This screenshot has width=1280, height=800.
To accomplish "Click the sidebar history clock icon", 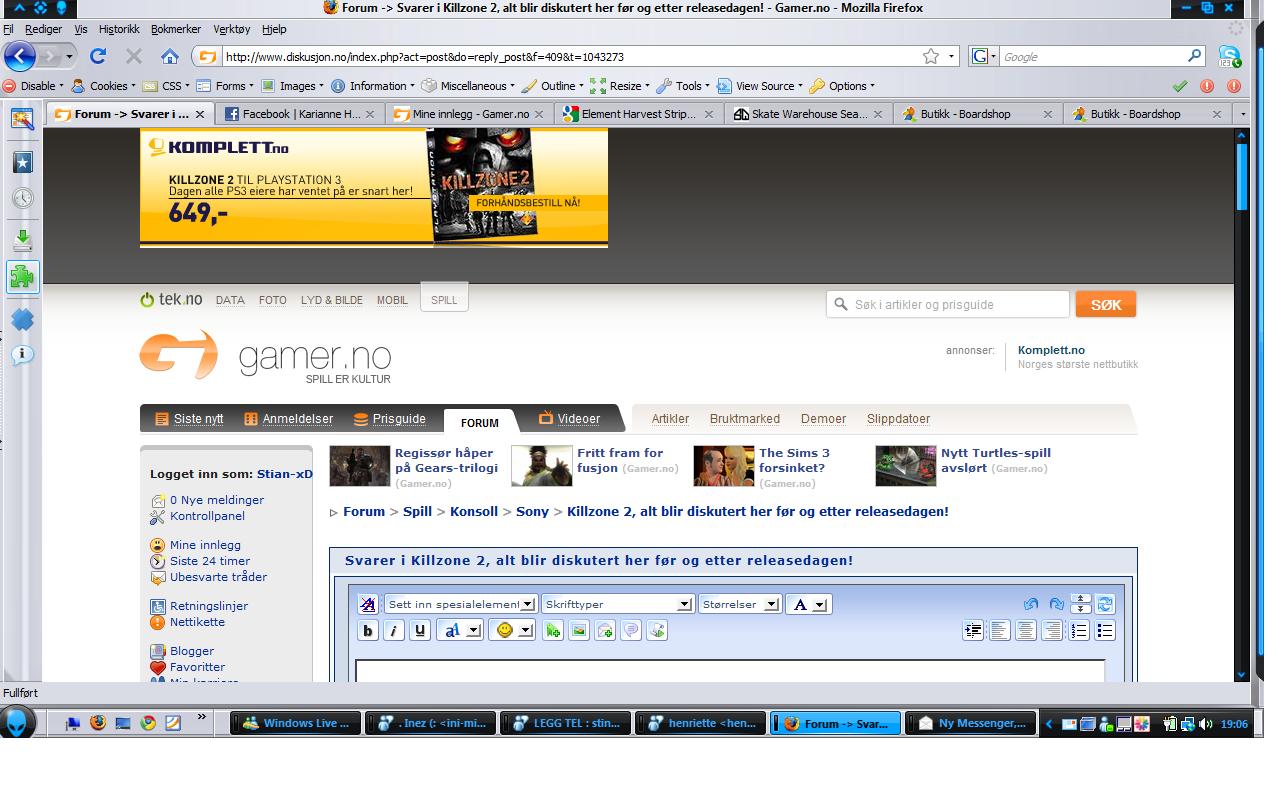I will click(x=22, y=198).
